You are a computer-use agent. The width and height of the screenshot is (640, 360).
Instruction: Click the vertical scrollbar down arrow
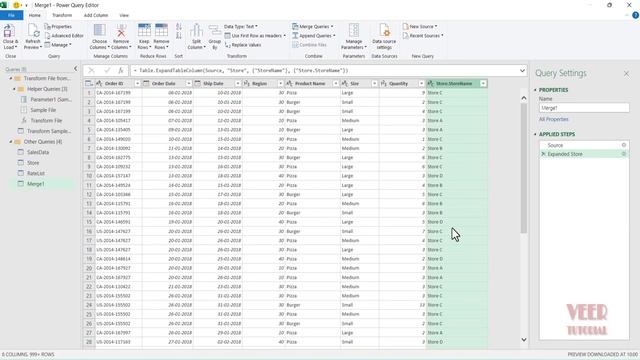click(x=524, y=340)
